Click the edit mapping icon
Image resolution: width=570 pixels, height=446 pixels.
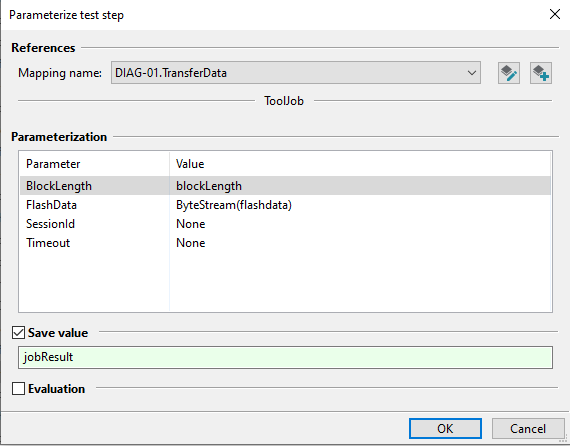[x=509, y=73]
